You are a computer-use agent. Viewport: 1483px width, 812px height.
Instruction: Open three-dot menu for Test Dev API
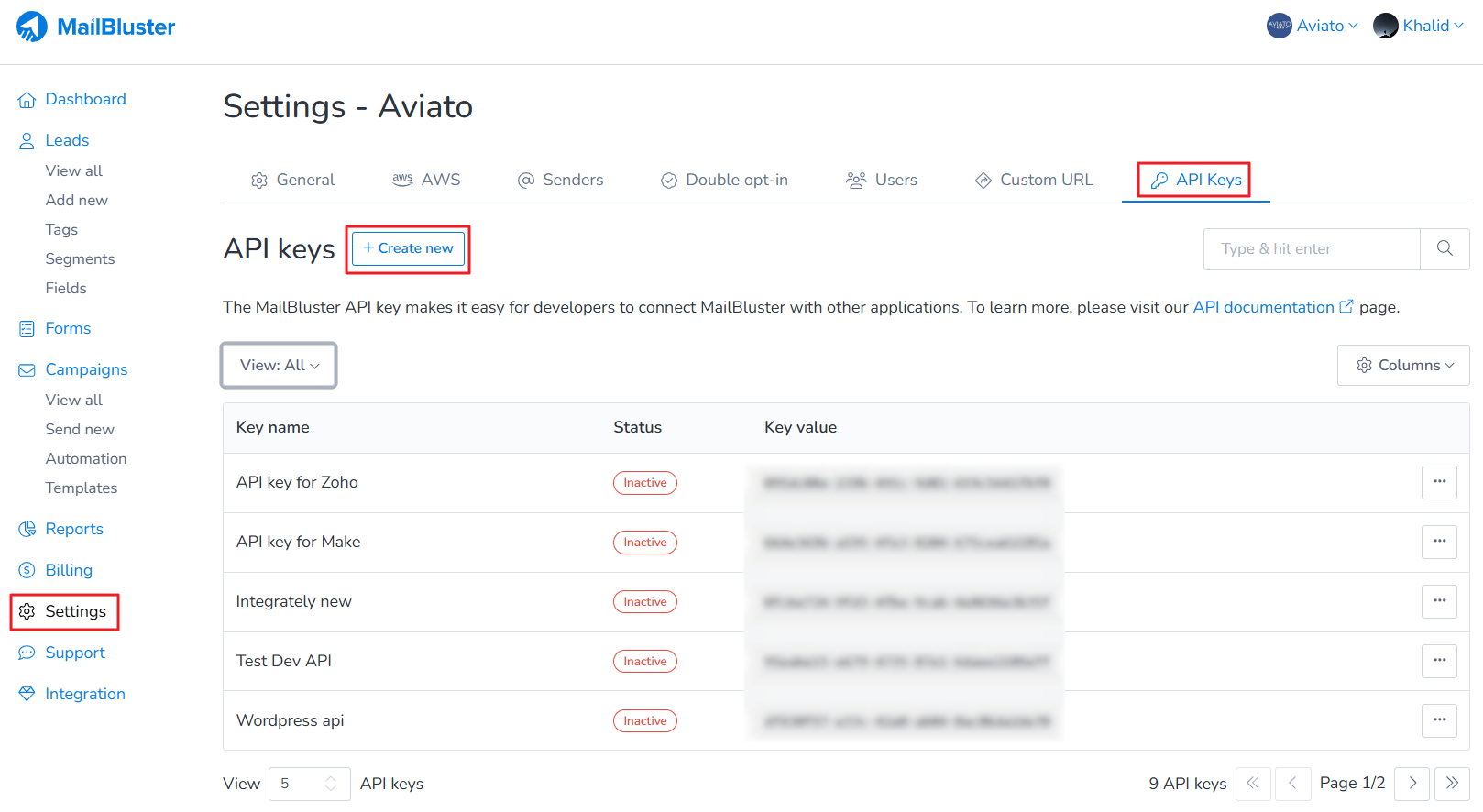coord(1439,661)
